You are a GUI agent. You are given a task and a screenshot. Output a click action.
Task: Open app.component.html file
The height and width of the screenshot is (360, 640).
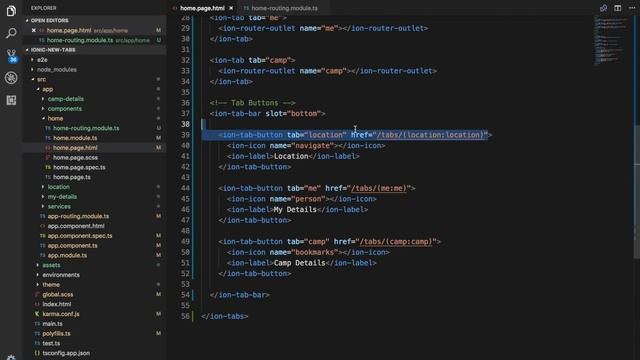pos(76,226)
